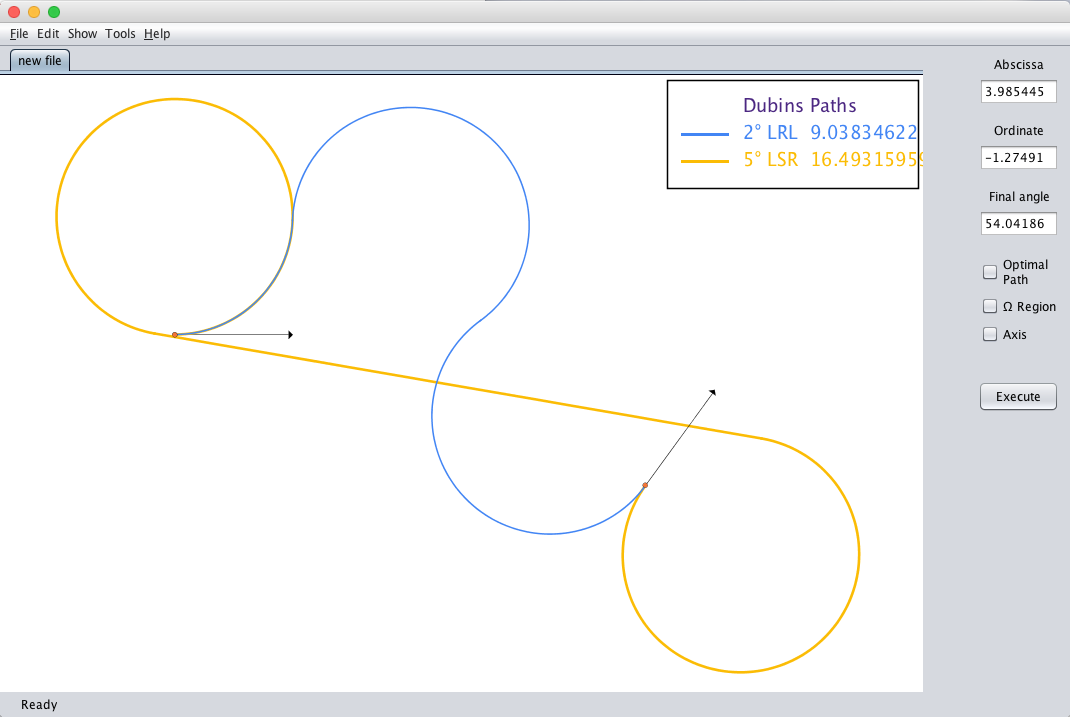Click the red start point marker
This screenshot has height=717, width=1070.
[175, 335]
